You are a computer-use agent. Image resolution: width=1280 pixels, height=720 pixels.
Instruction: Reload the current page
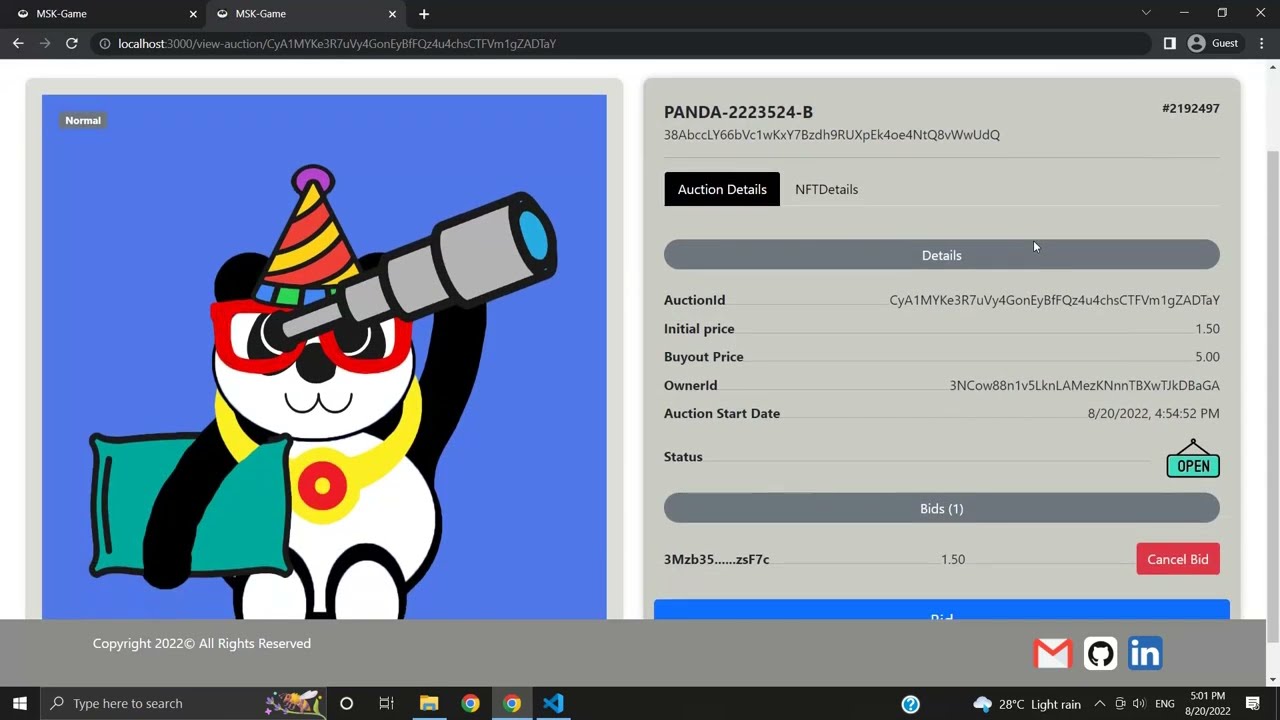click(x=72, y=43)
